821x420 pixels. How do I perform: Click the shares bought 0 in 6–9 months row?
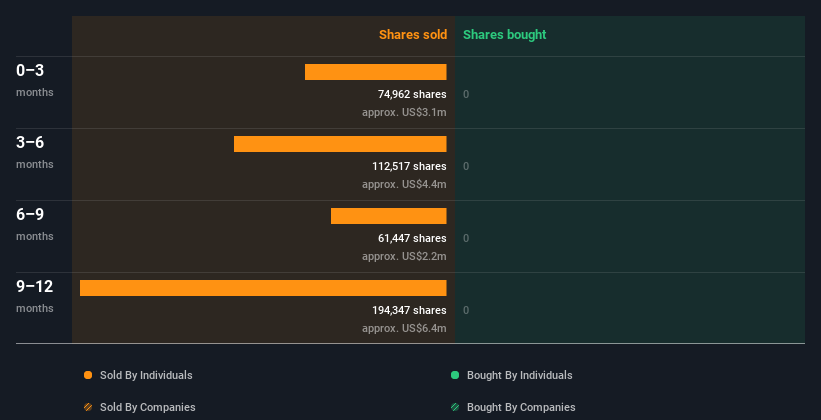[466, 238]
